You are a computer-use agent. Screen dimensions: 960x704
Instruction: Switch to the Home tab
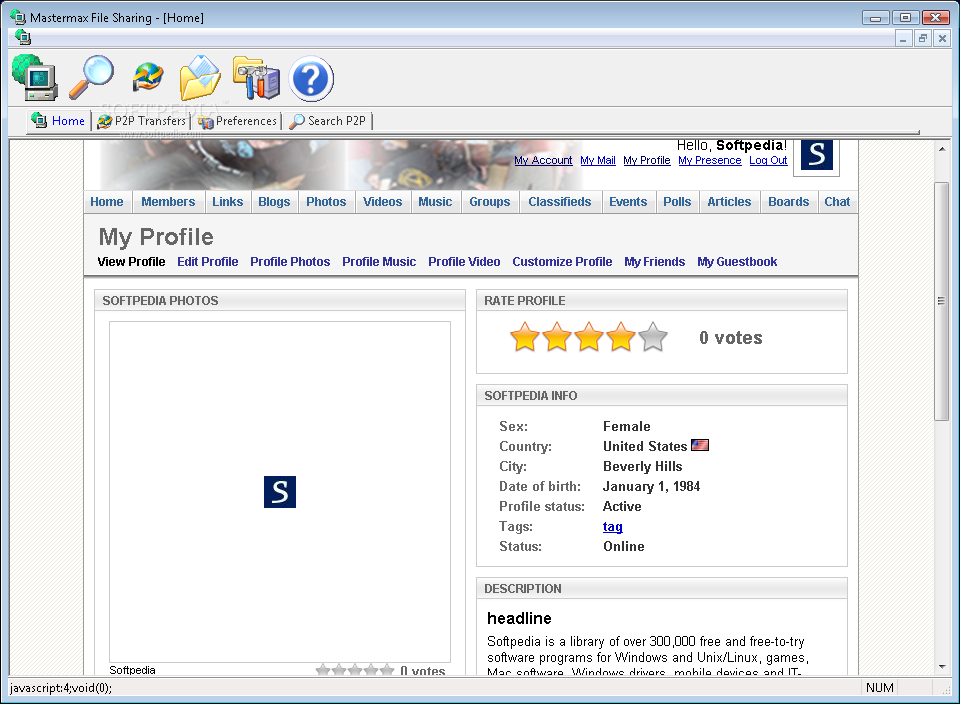[x=59, y=121]
